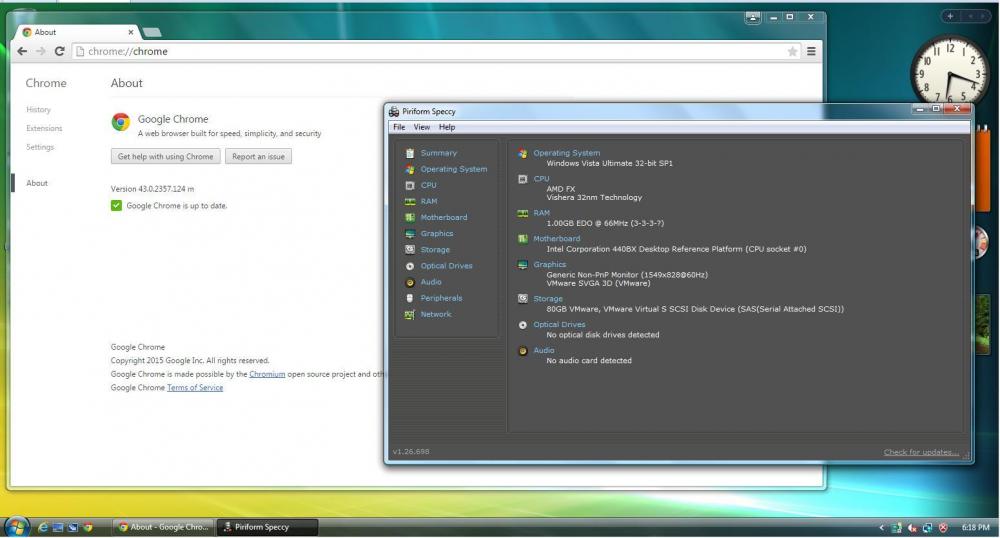Click the Windows Start orb
The width and height of the screenshot is (1000, 538).
pos(17,526)
